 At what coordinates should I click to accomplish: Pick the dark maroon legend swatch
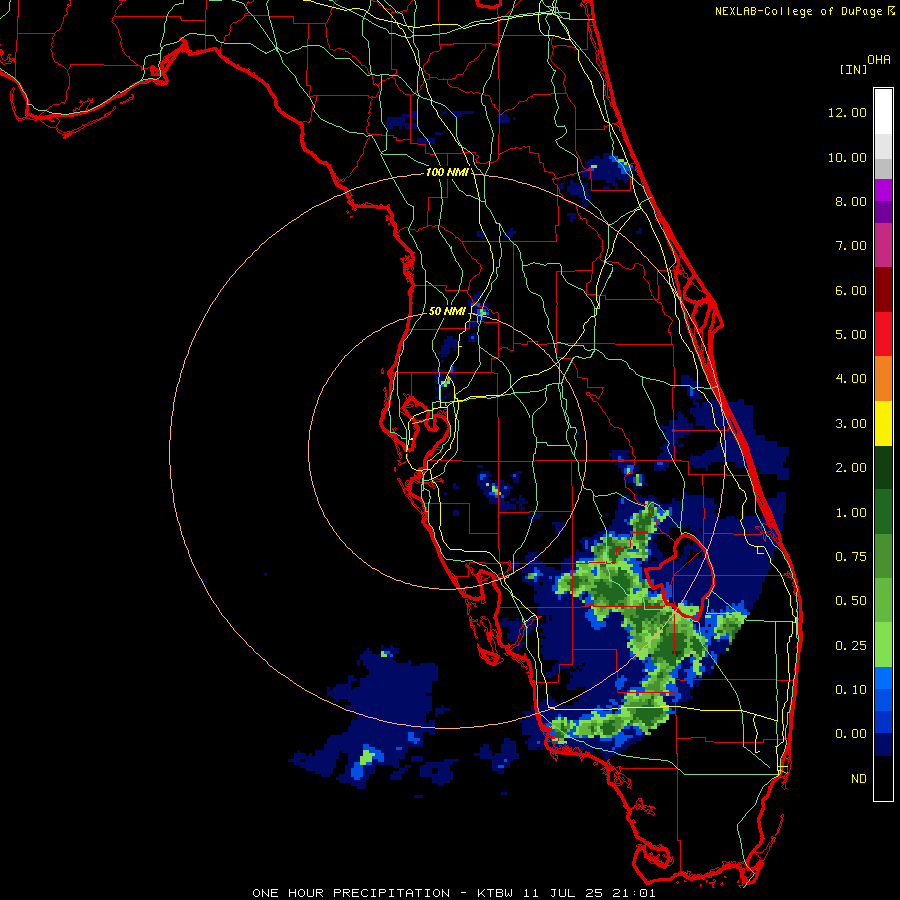tap(883, 290)
